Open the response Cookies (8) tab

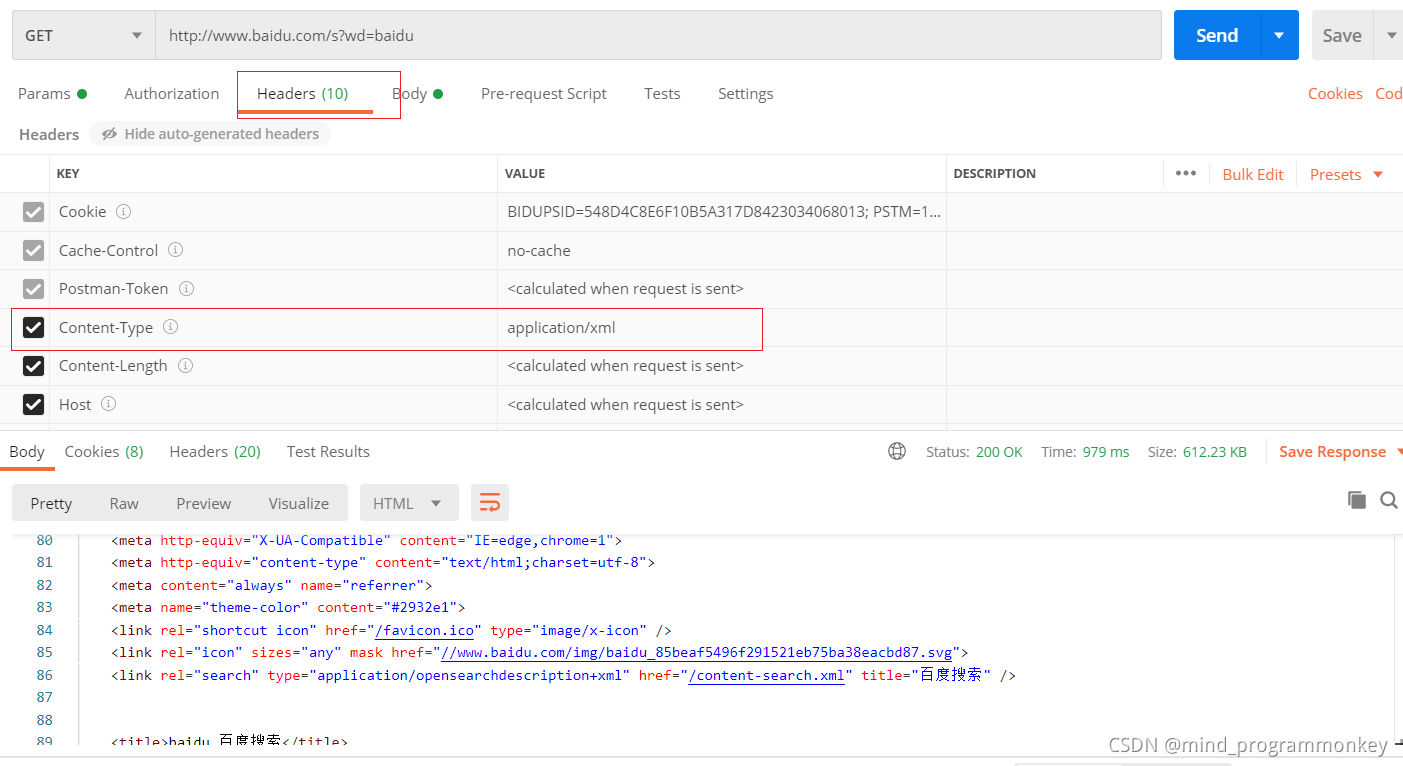pos(104,451)
